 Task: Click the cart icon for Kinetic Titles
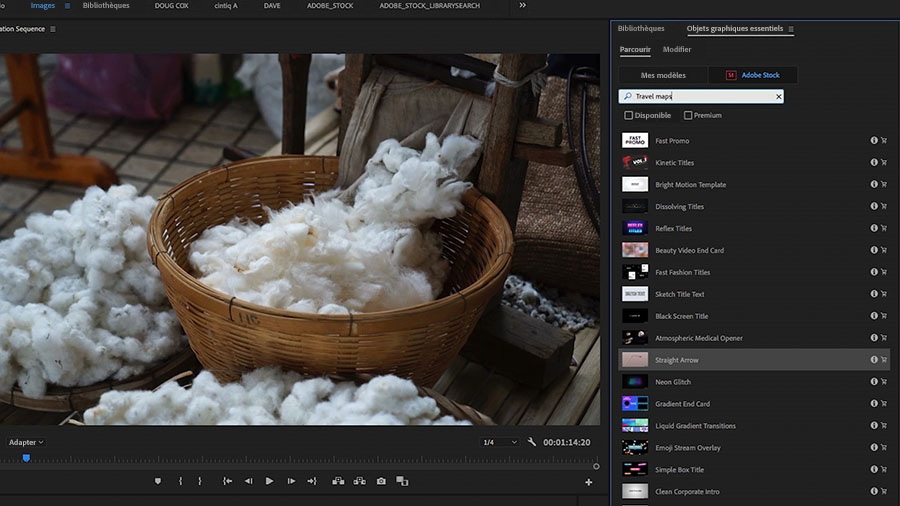884,163
